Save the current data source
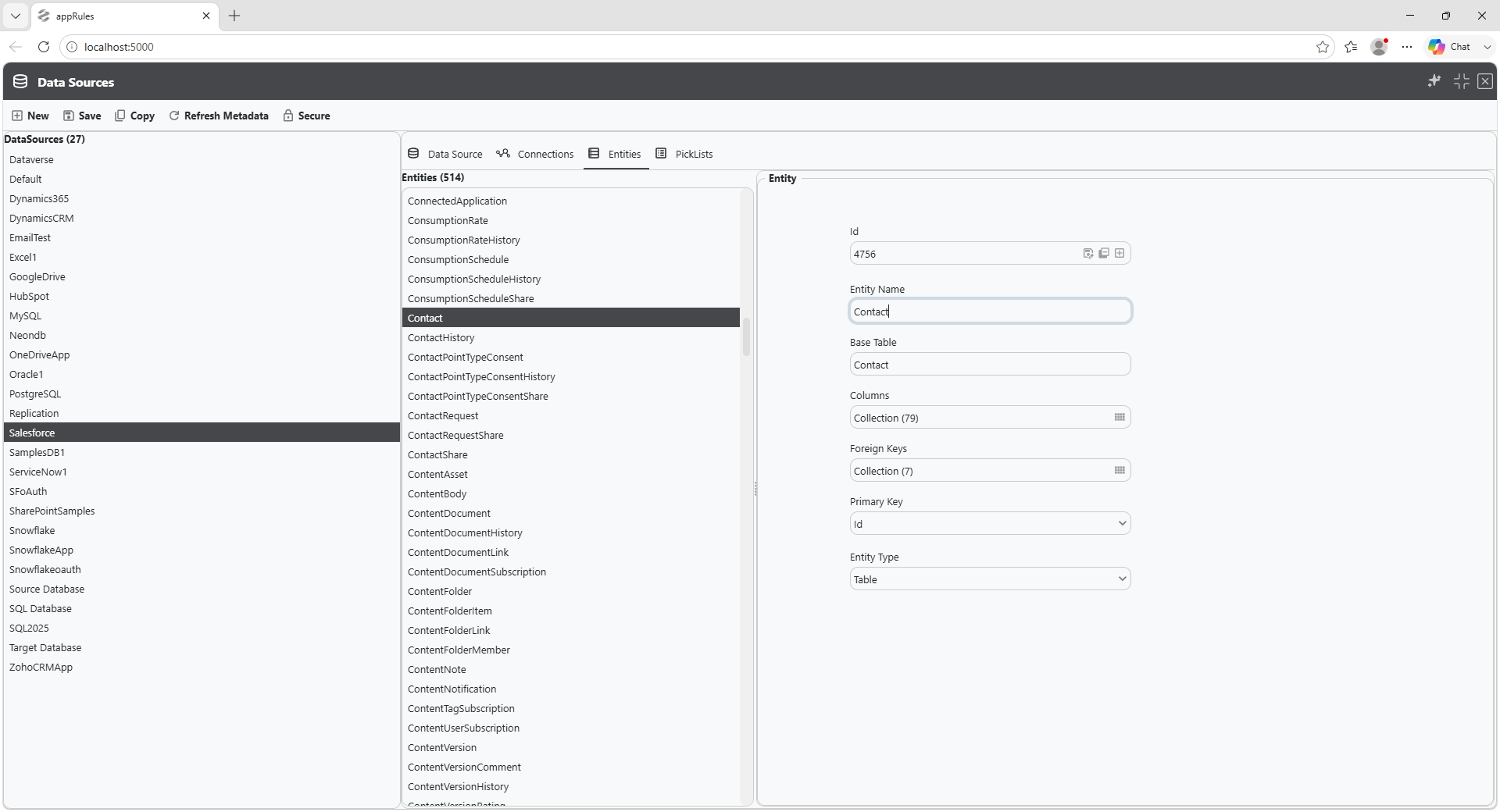Image resolution: width=1500 pixels, height=812 pixels. click(x=82, y=116)
